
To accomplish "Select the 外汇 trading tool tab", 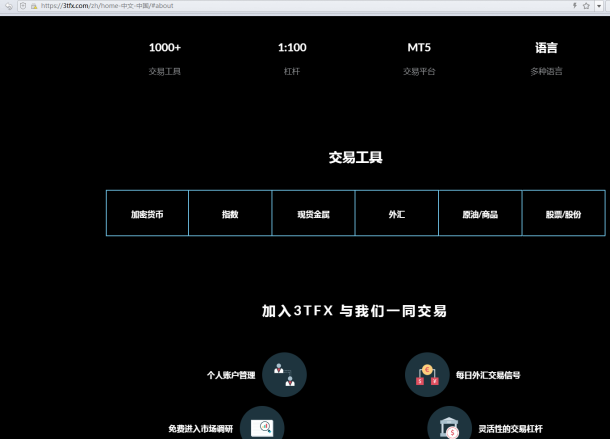I will point(397,213).
